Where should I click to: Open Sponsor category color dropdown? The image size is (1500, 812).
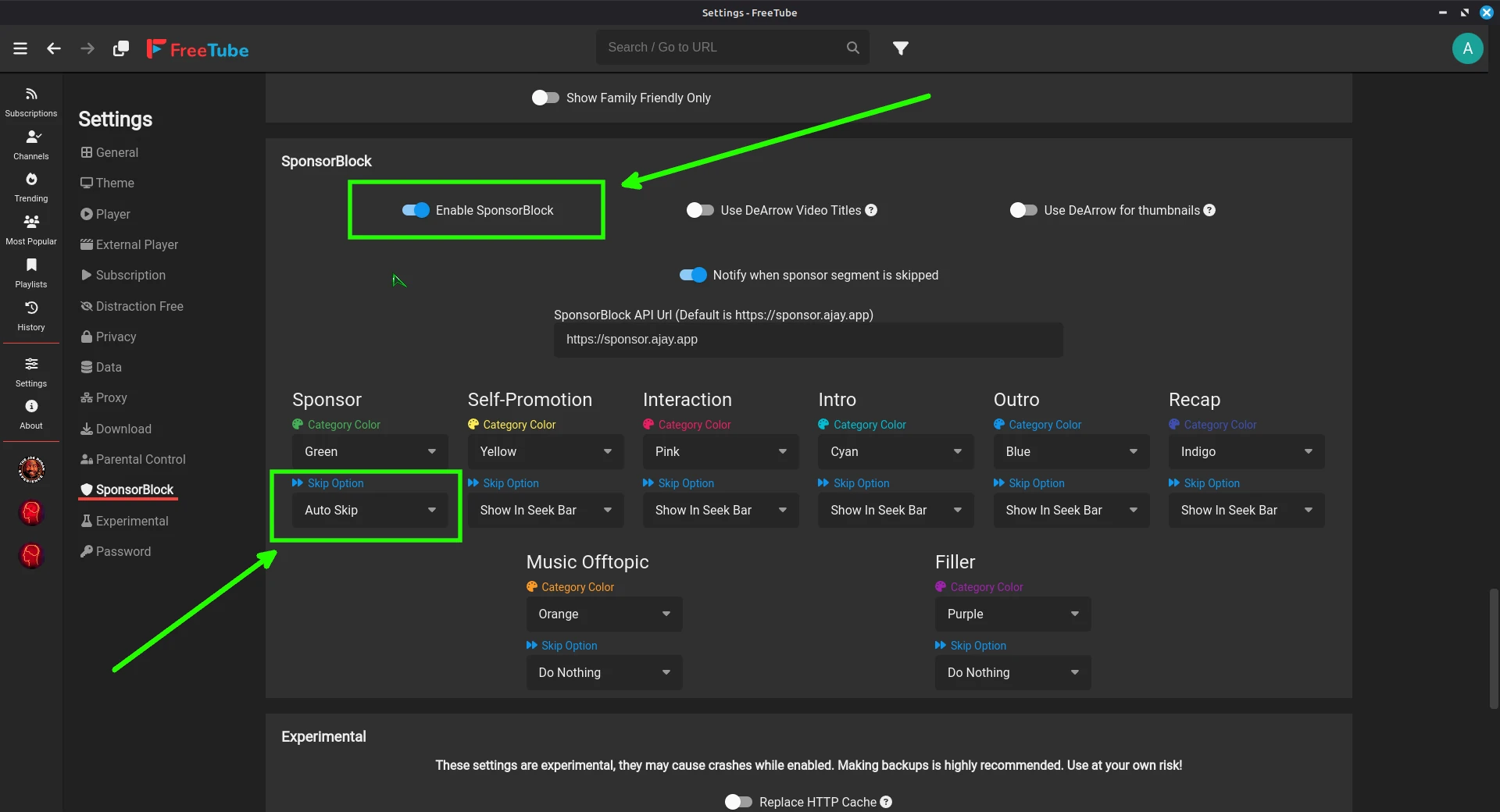(x=370, y=451)
